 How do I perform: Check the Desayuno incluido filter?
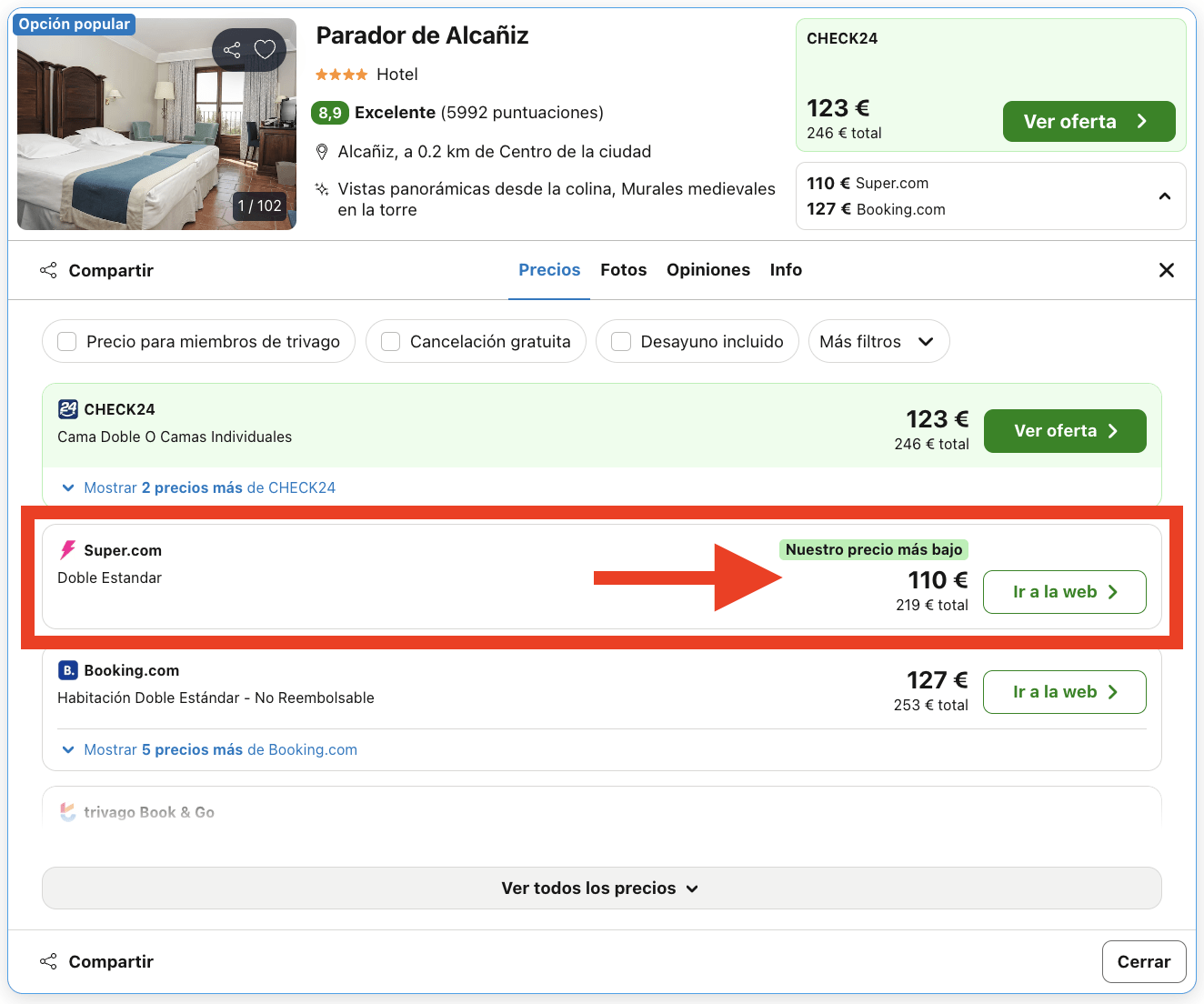coord(621,341)
